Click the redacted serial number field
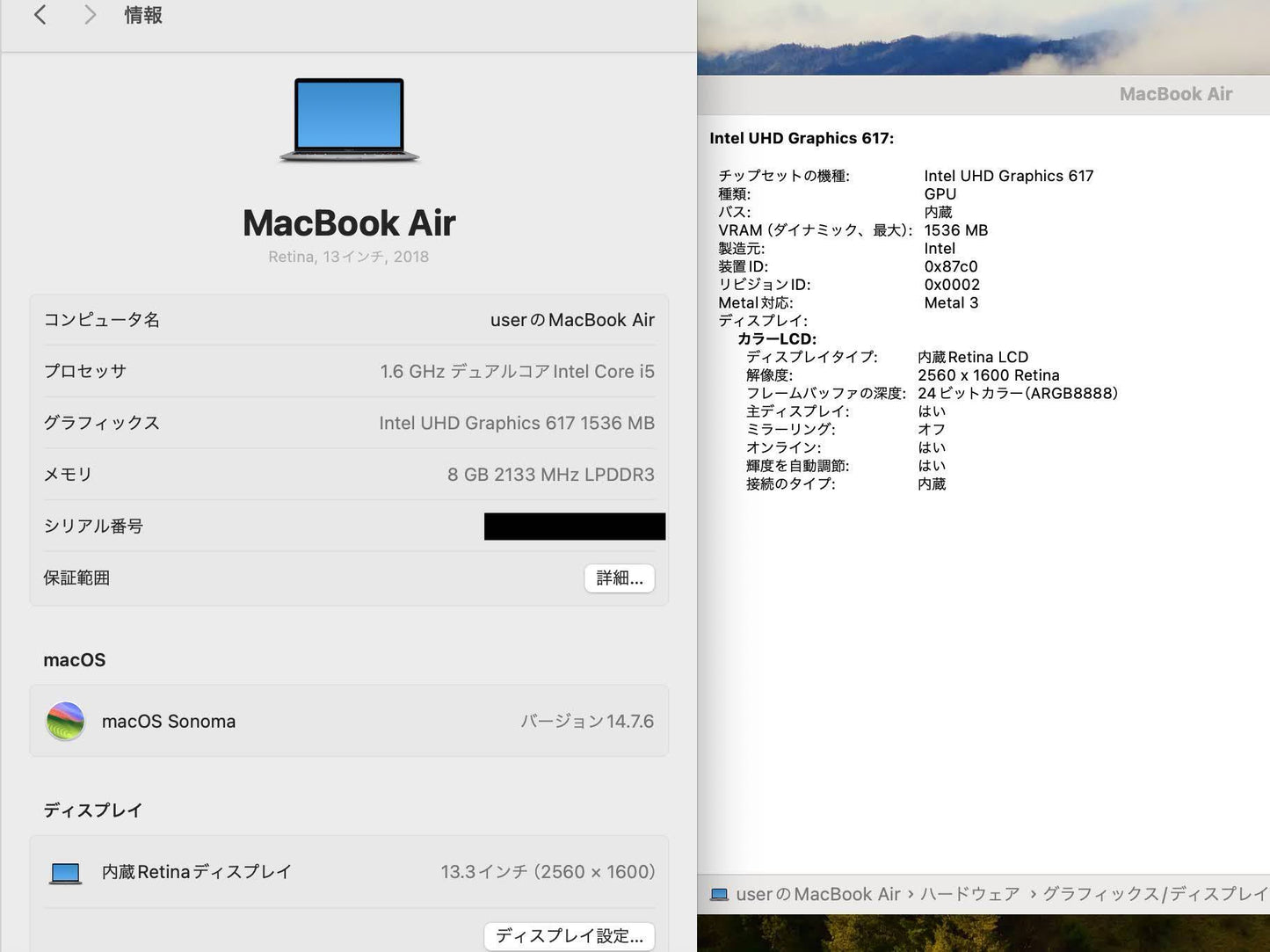Viewport: 1270px width, 952px height. (x=574, y=526)
